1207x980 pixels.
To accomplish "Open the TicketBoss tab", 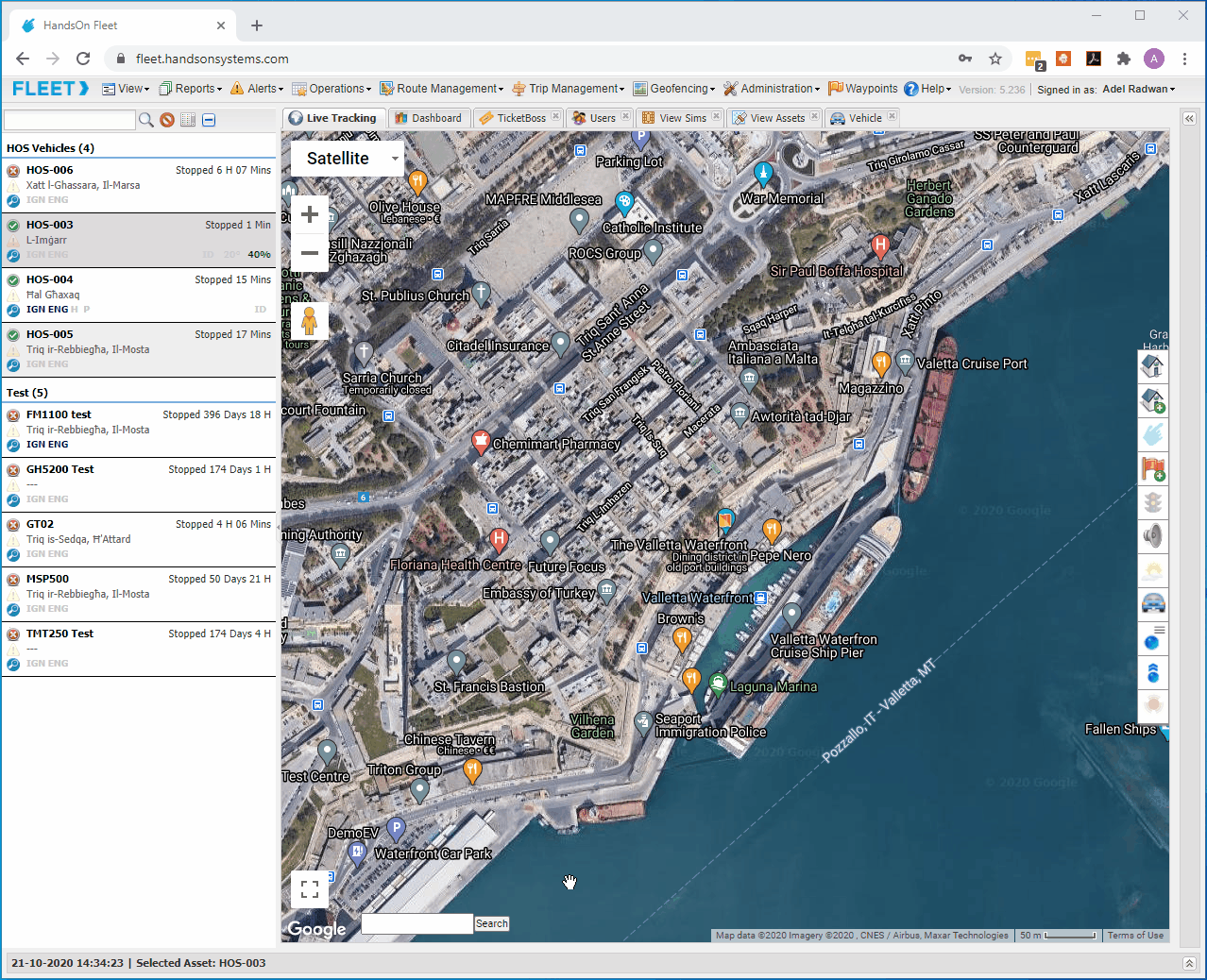I will tap(513, 118).
